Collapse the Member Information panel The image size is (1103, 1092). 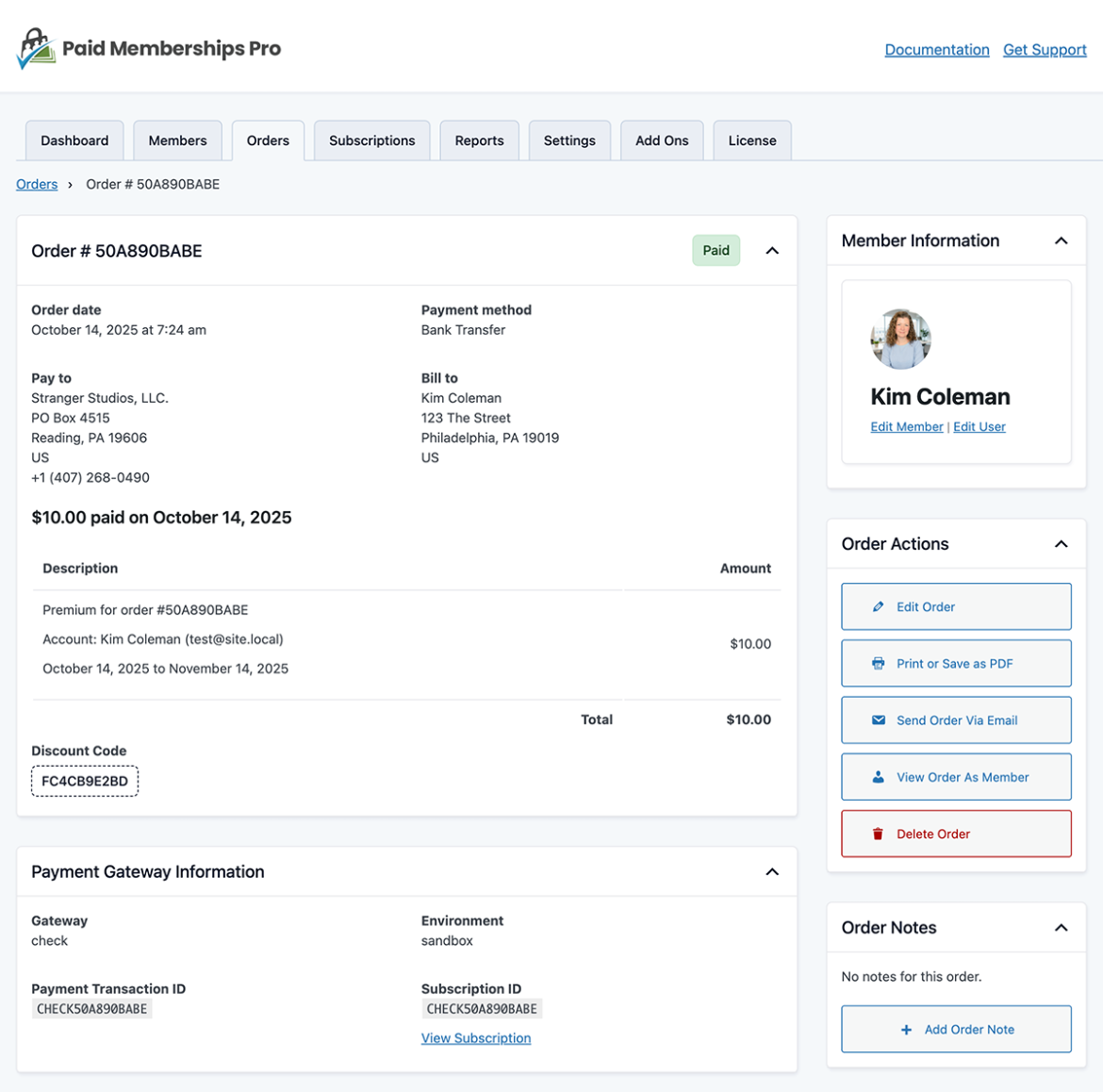click(x=1061, y=240)
